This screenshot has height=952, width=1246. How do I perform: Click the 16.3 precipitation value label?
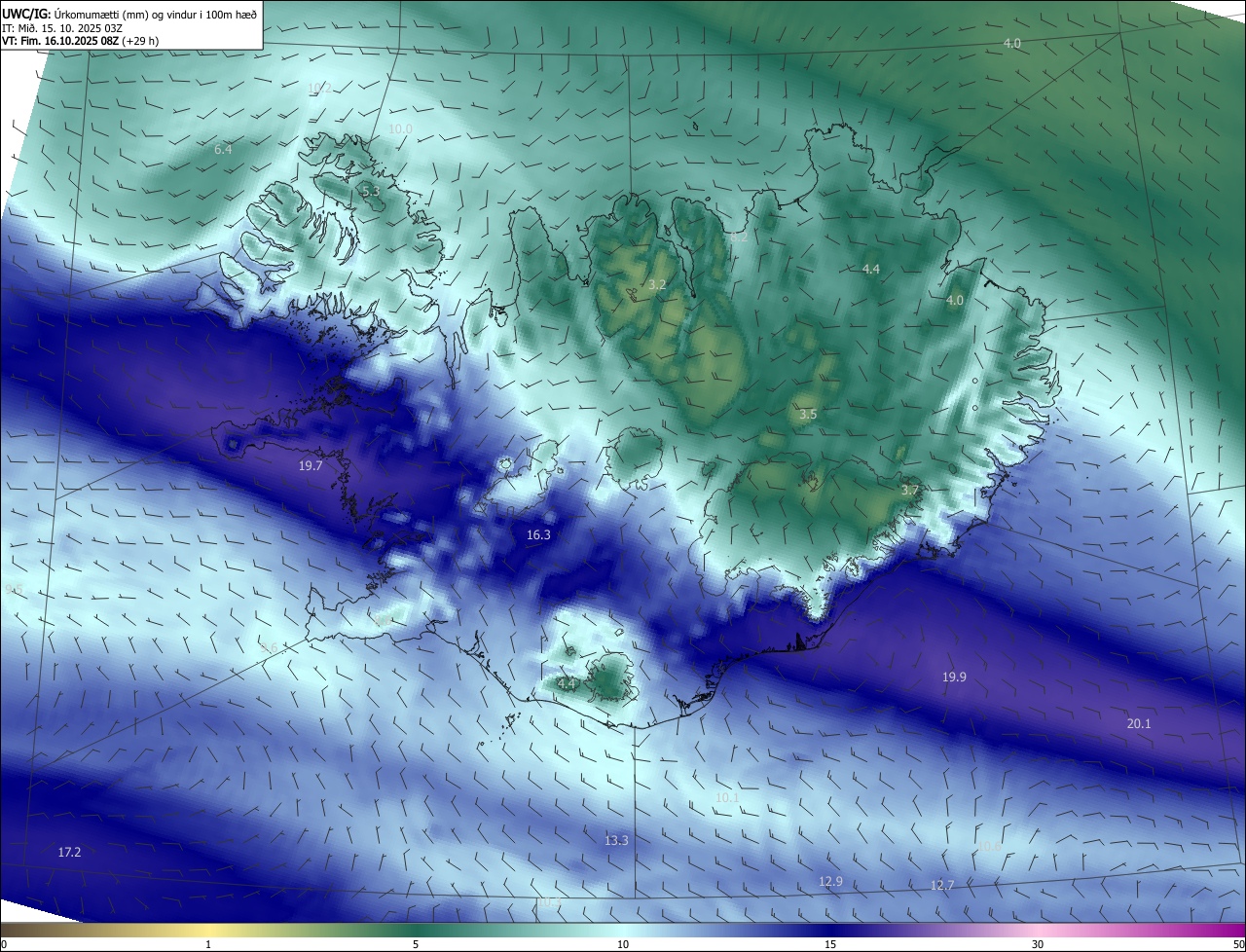tap(538, 535)
